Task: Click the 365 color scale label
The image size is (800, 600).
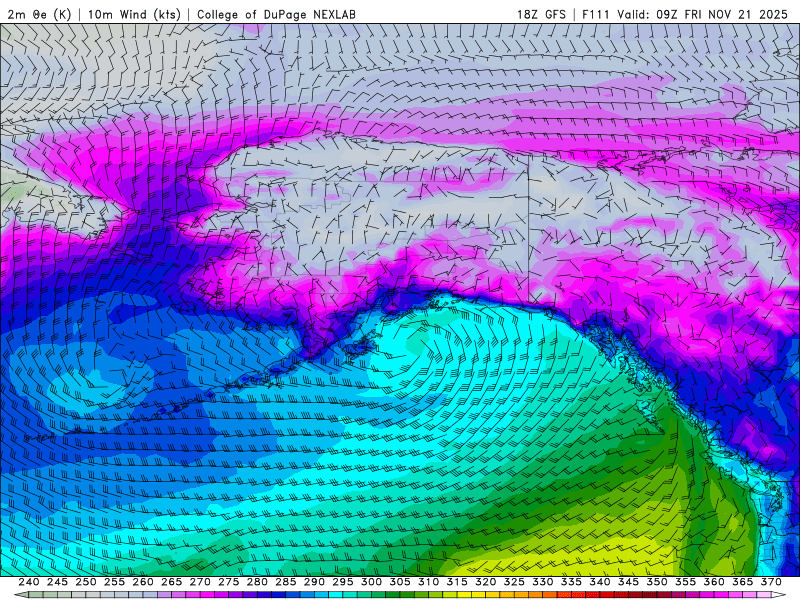Action: click(743, 582)
